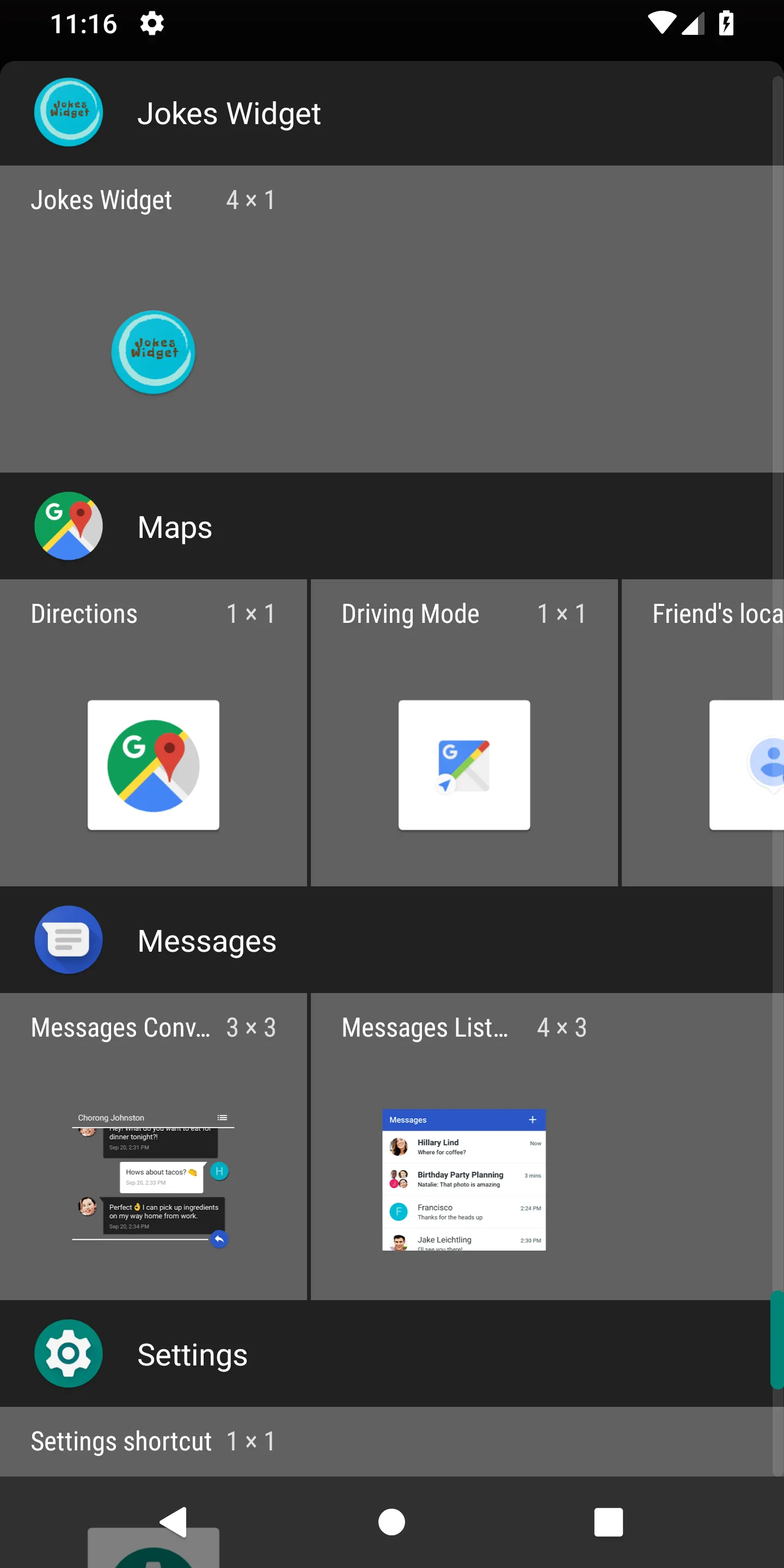Image resolution: width=784 pixels, height=1568 pixels.
Task: Choose the Directions widget Maps icon
Action: [x=154, y=765]
